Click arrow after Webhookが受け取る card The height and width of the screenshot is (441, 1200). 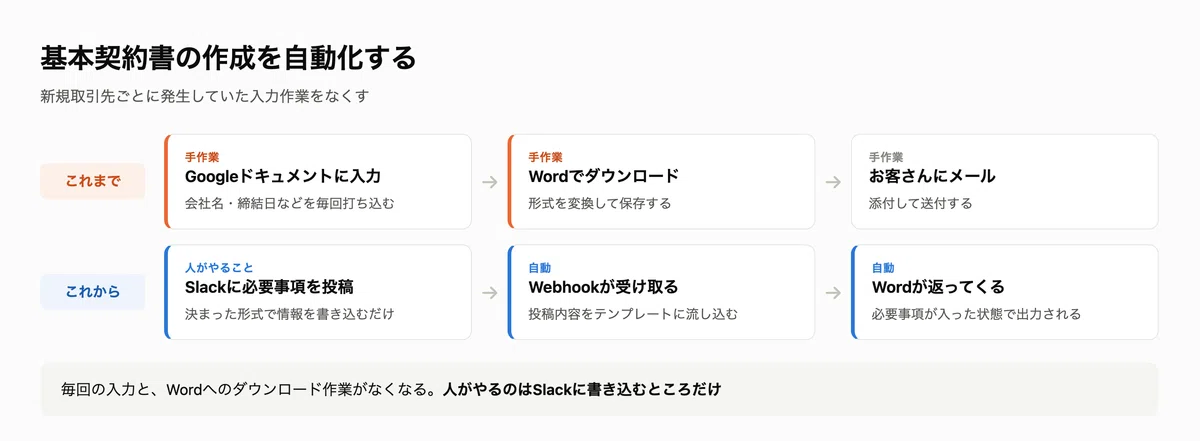[833, 293]
